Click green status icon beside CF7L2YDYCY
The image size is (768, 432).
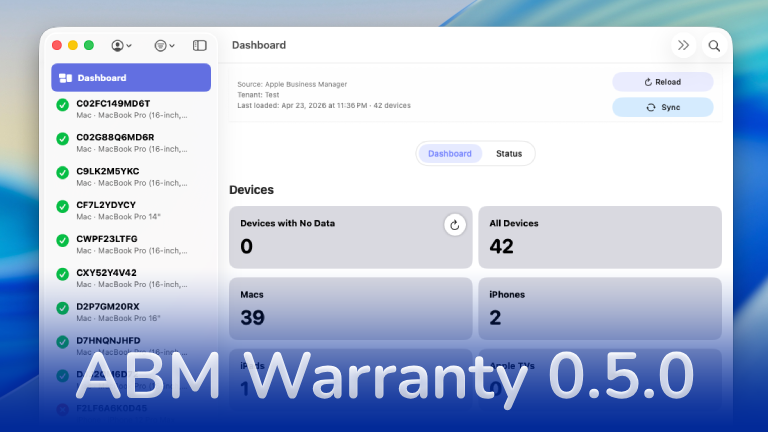coord(63,207)
